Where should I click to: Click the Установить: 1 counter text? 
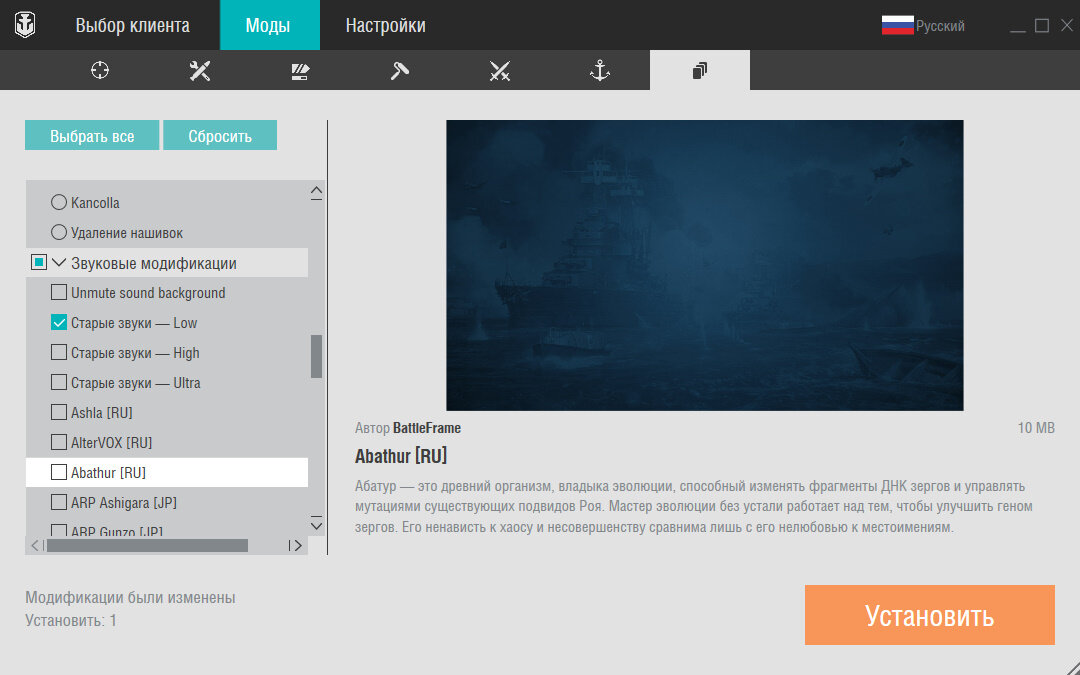coord(71,621)
